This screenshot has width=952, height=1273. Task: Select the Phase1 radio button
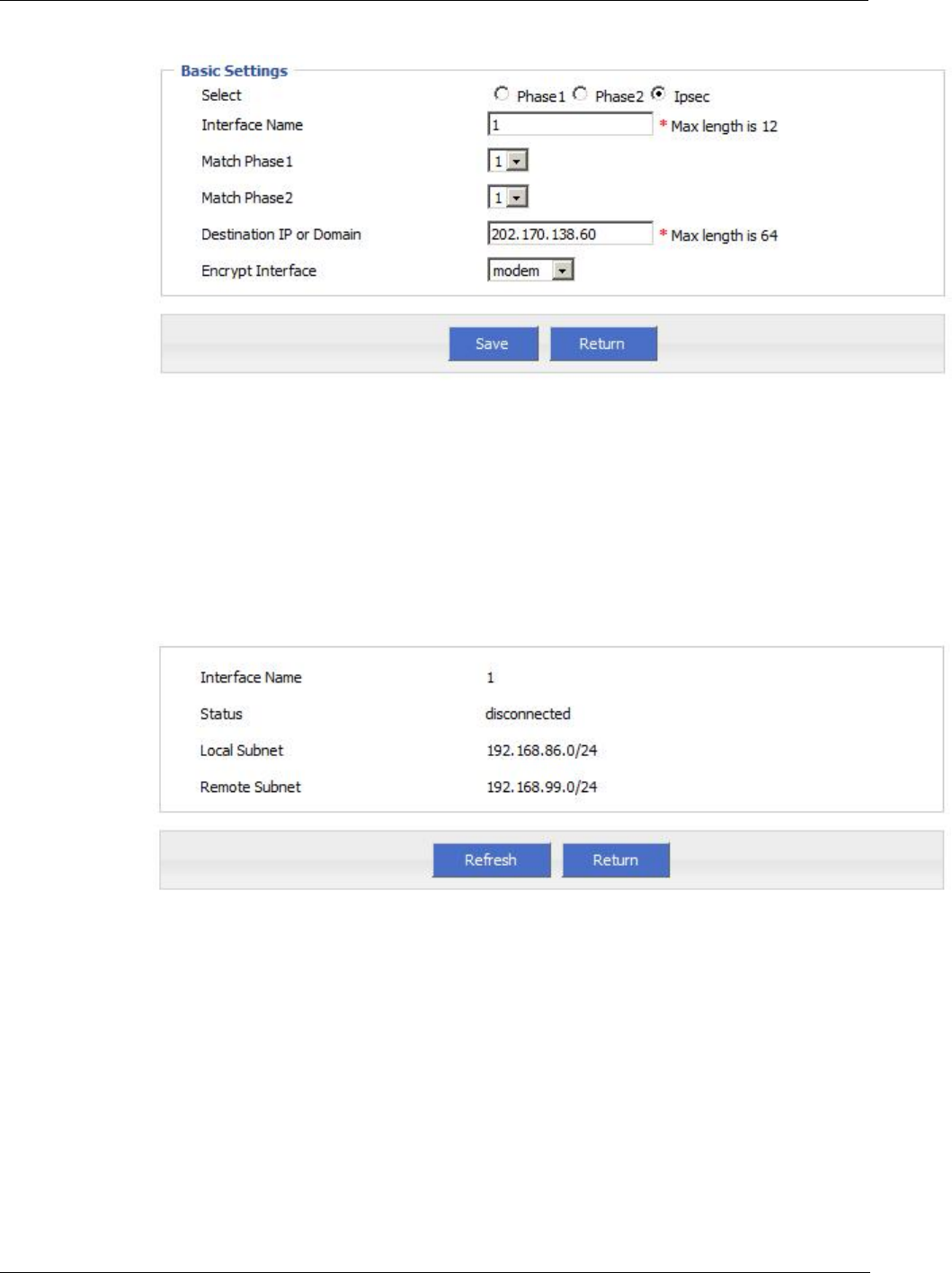502,94
